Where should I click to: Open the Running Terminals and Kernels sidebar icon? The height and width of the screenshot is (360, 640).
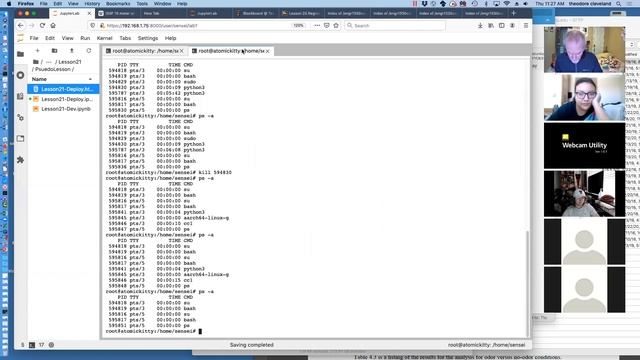click(x=20, y=75)
